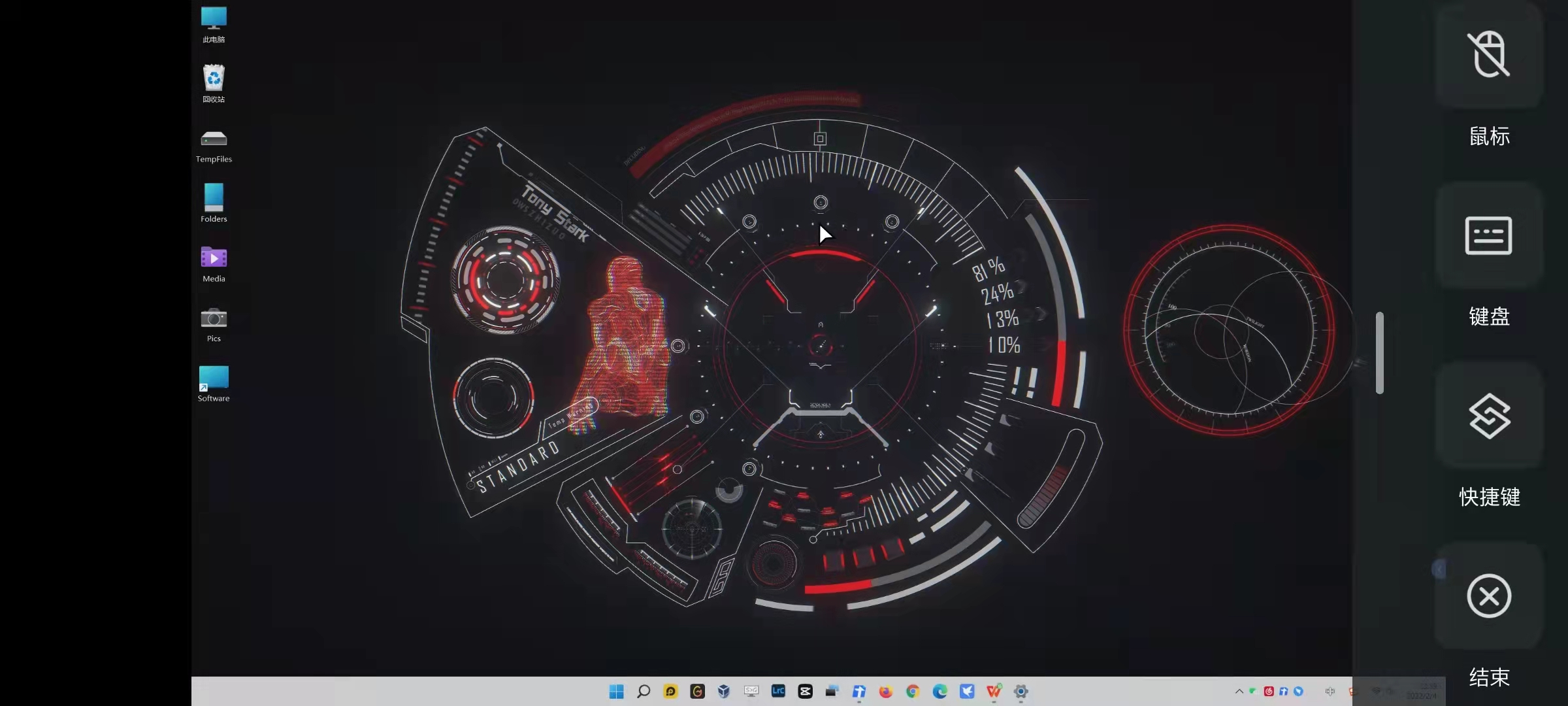The width and height of the screenshot is (1568, 706).
Task: Launch the black G-logo taskbar app
Action: tap(697, 692)
